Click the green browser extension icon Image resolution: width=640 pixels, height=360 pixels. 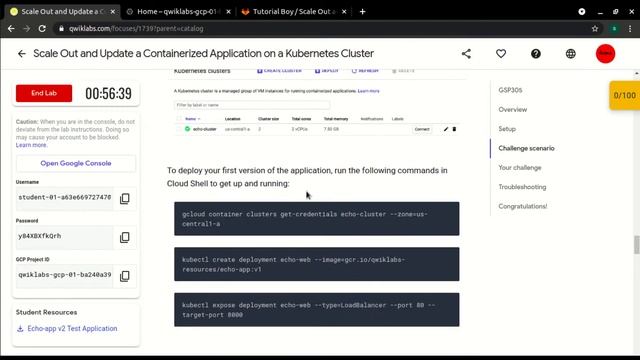click(x=614, y=29)
